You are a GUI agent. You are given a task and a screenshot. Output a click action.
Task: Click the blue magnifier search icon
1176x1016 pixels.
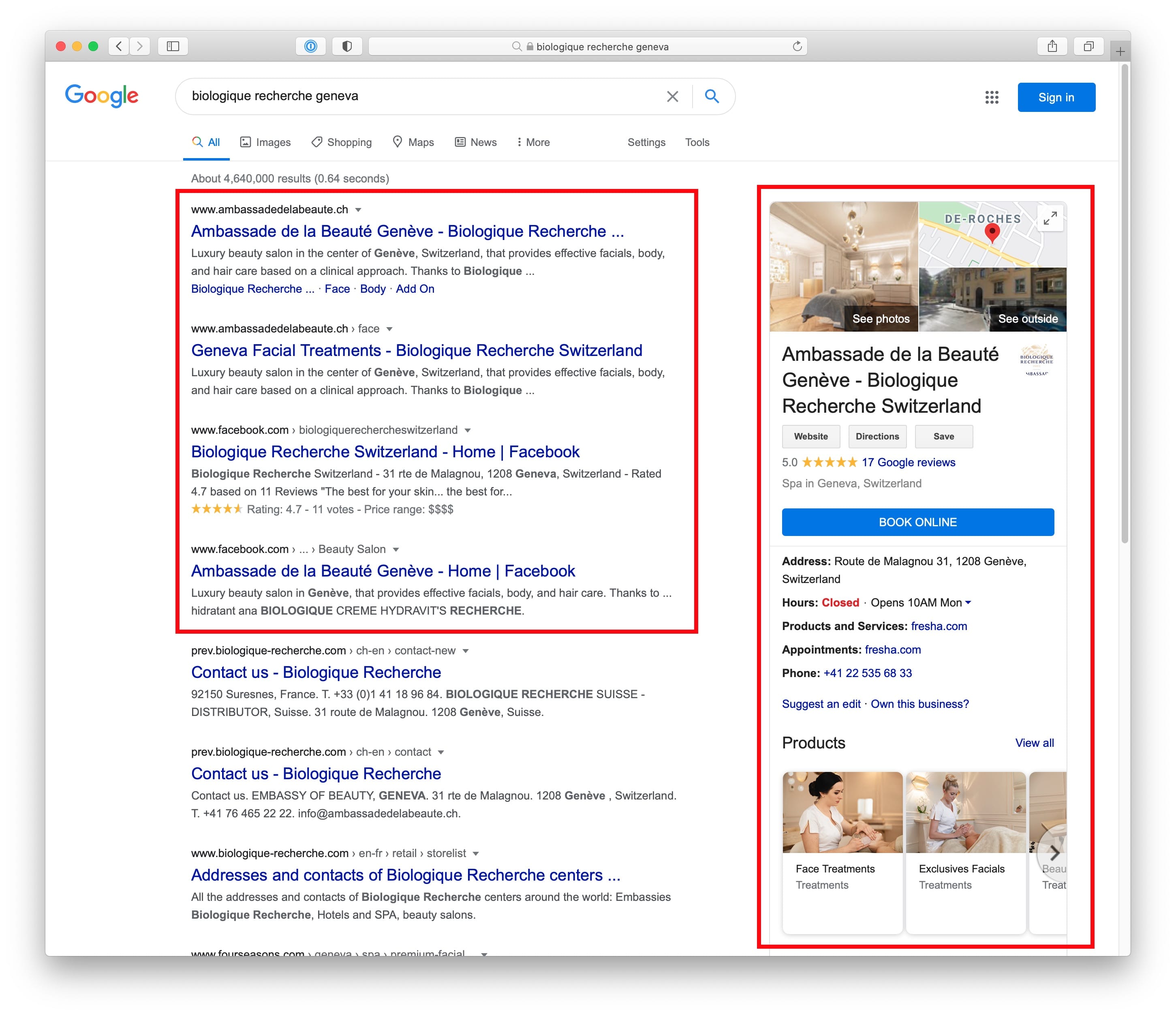[712, 96]
